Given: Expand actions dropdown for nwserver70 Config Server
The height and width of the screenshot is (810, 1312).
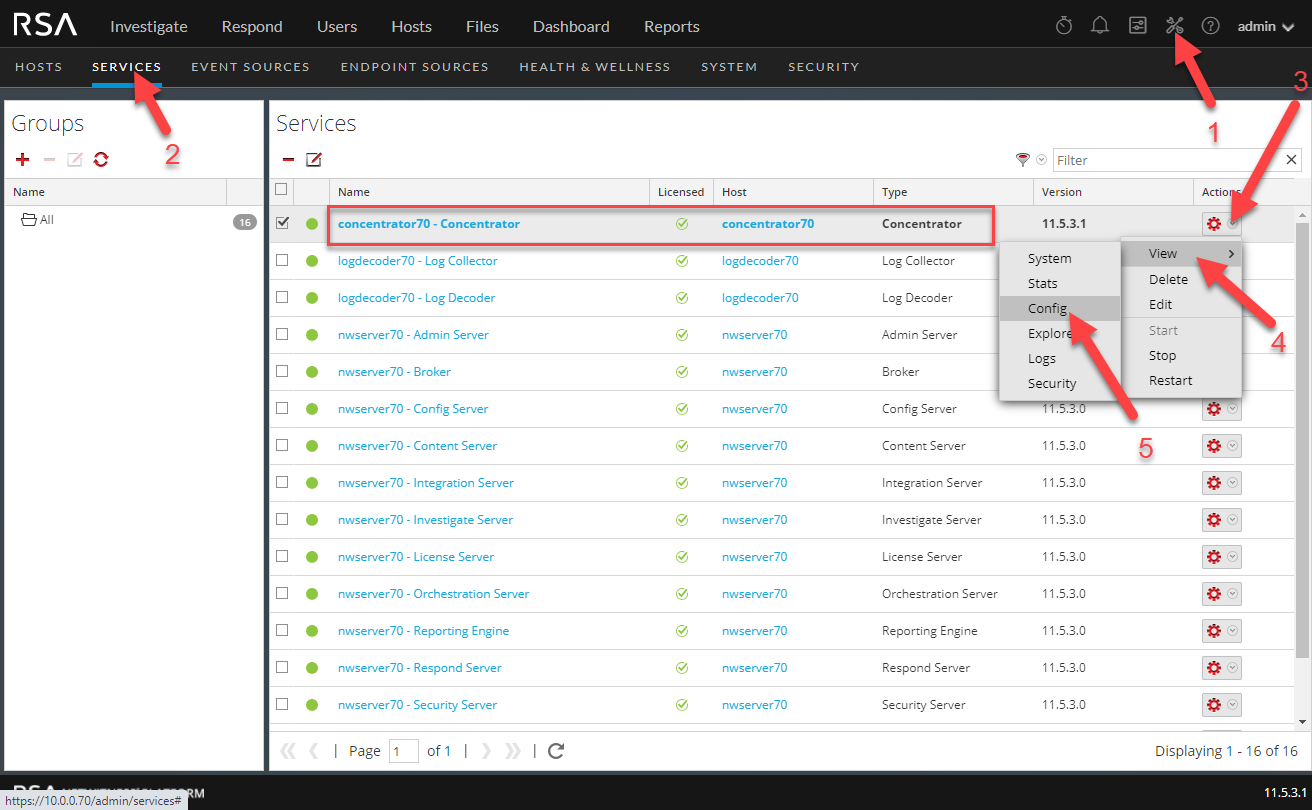Looking at the screenshot, I should (x=1233, y=409).
